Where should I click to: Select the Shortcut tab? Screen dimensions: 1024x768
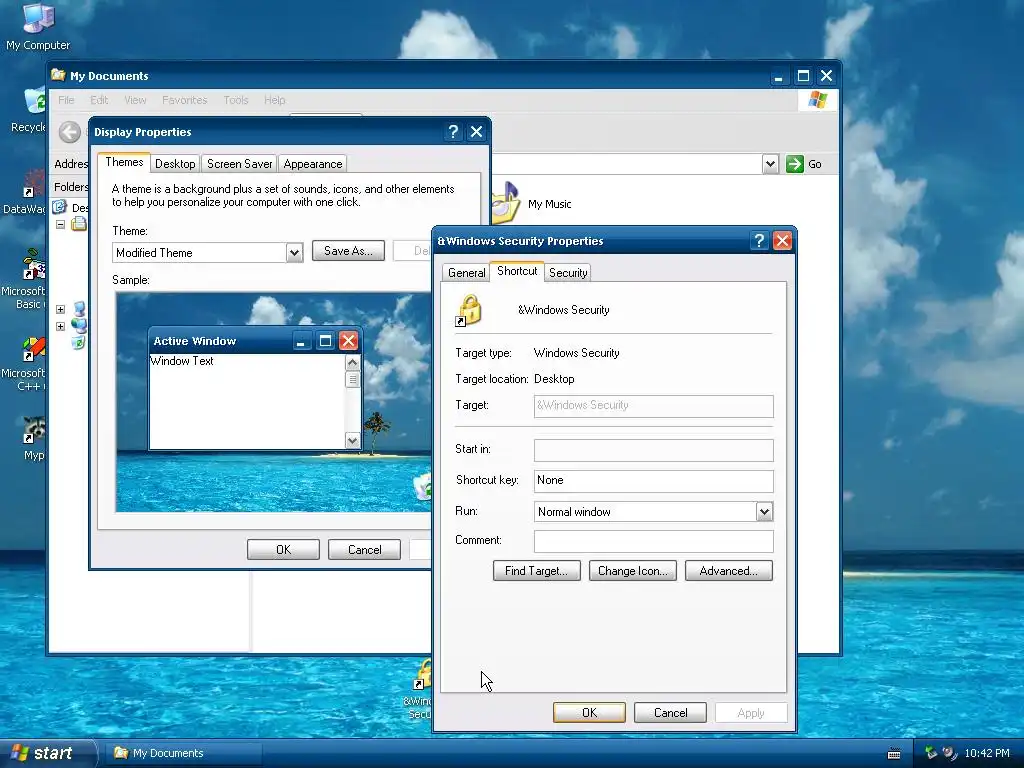517,271
